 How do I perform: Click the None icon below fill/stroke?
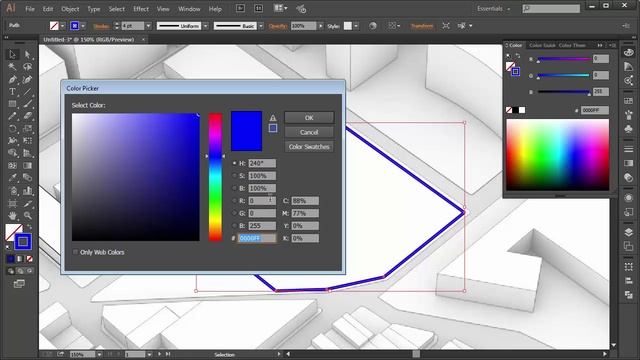[x=29, y=259]
